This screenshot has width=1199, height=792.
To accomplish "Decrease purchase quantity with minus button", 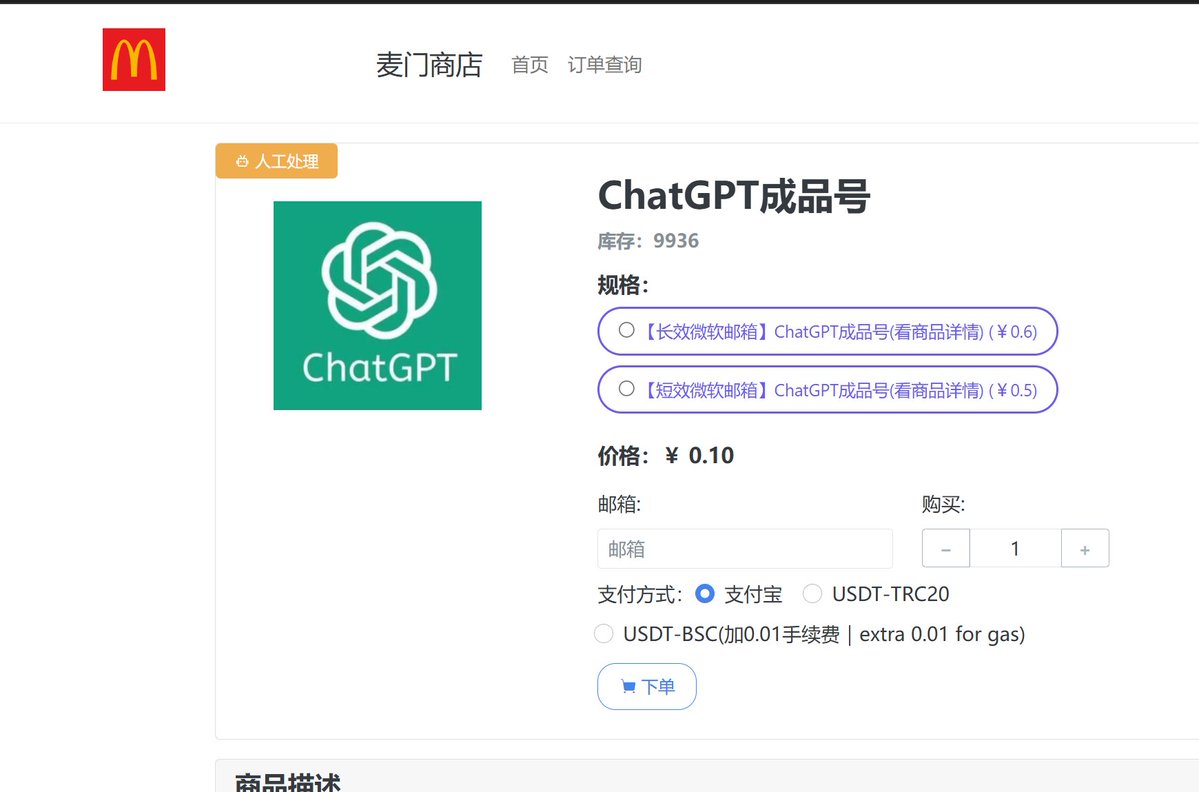I will pos(946,549).
